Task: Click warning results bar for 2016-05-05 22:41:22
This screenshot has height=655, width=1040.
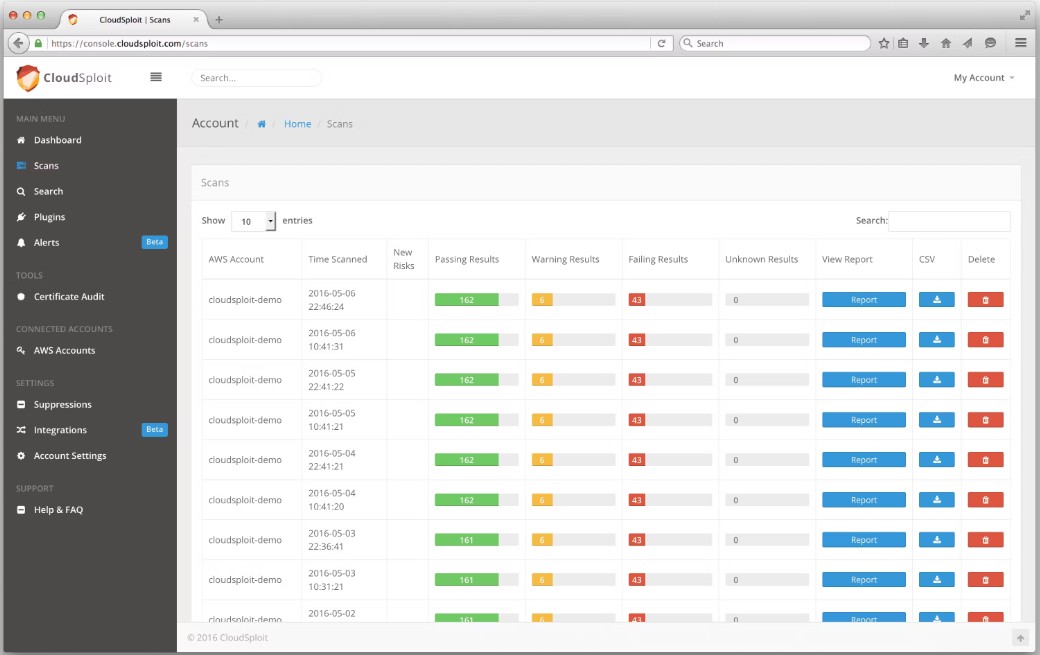Action: [573, 380]
